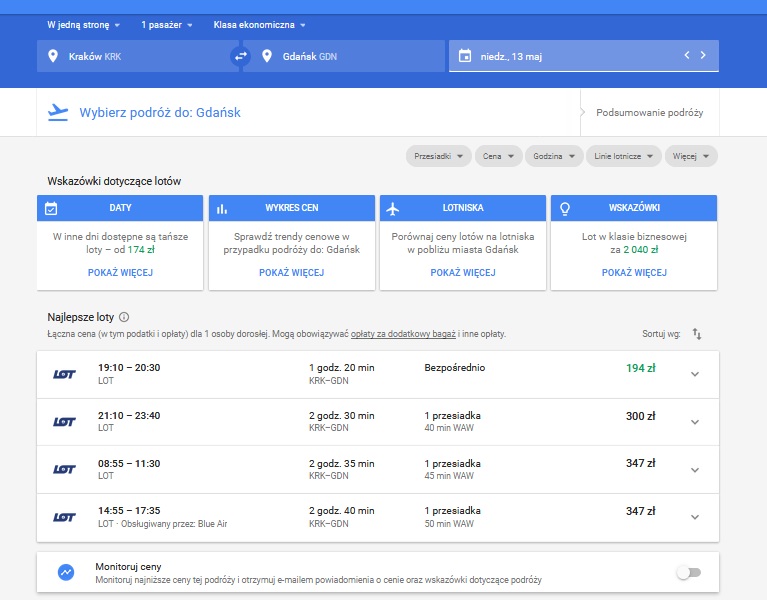Expand the 19:10 – 20:30 flight details
This screenshot has height=600, width=767.
pyautogui.click(x=695, y=374)
